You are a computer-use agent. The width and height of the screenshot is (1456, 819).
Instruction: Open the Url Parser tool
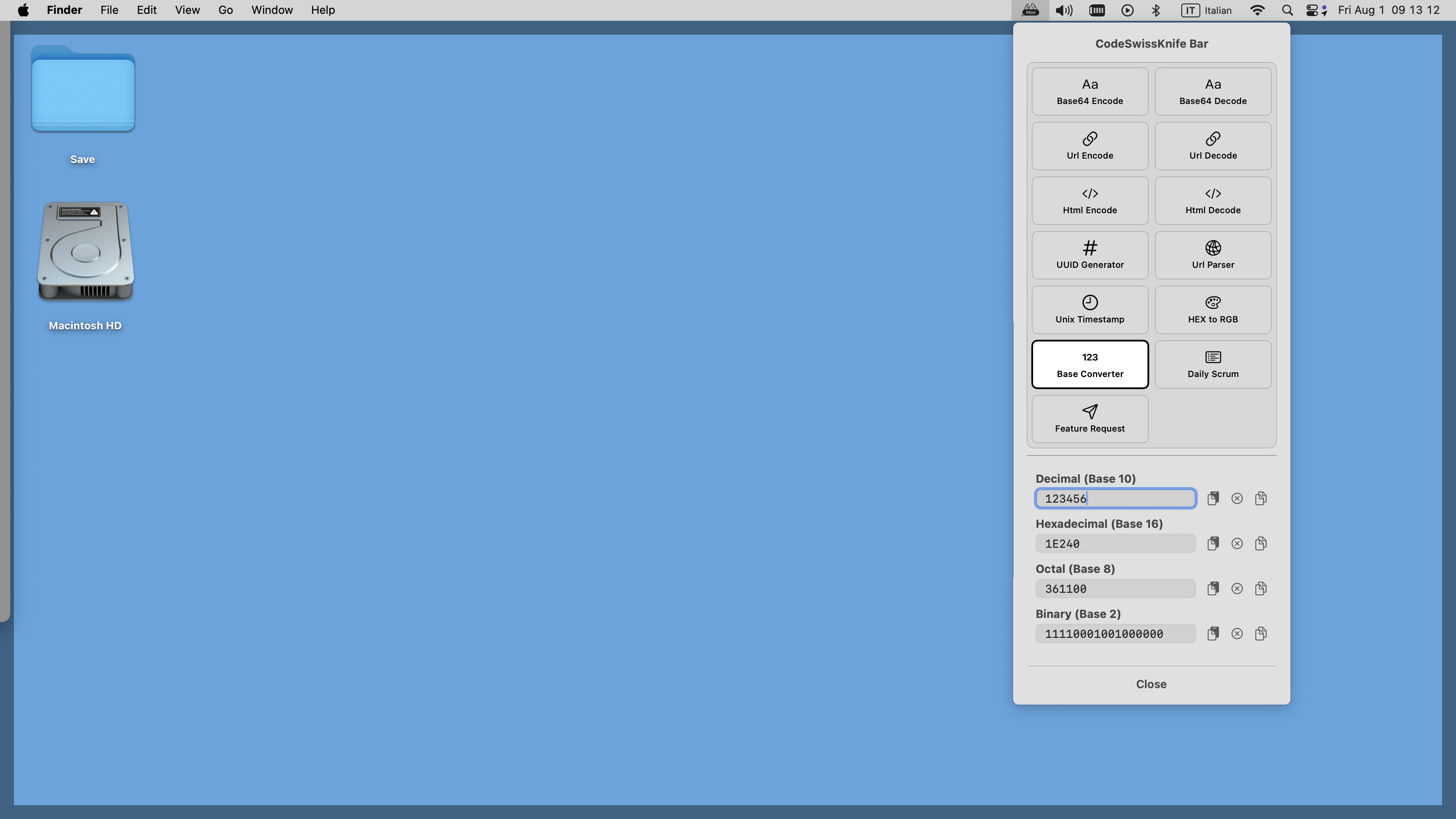(1212, 255)
